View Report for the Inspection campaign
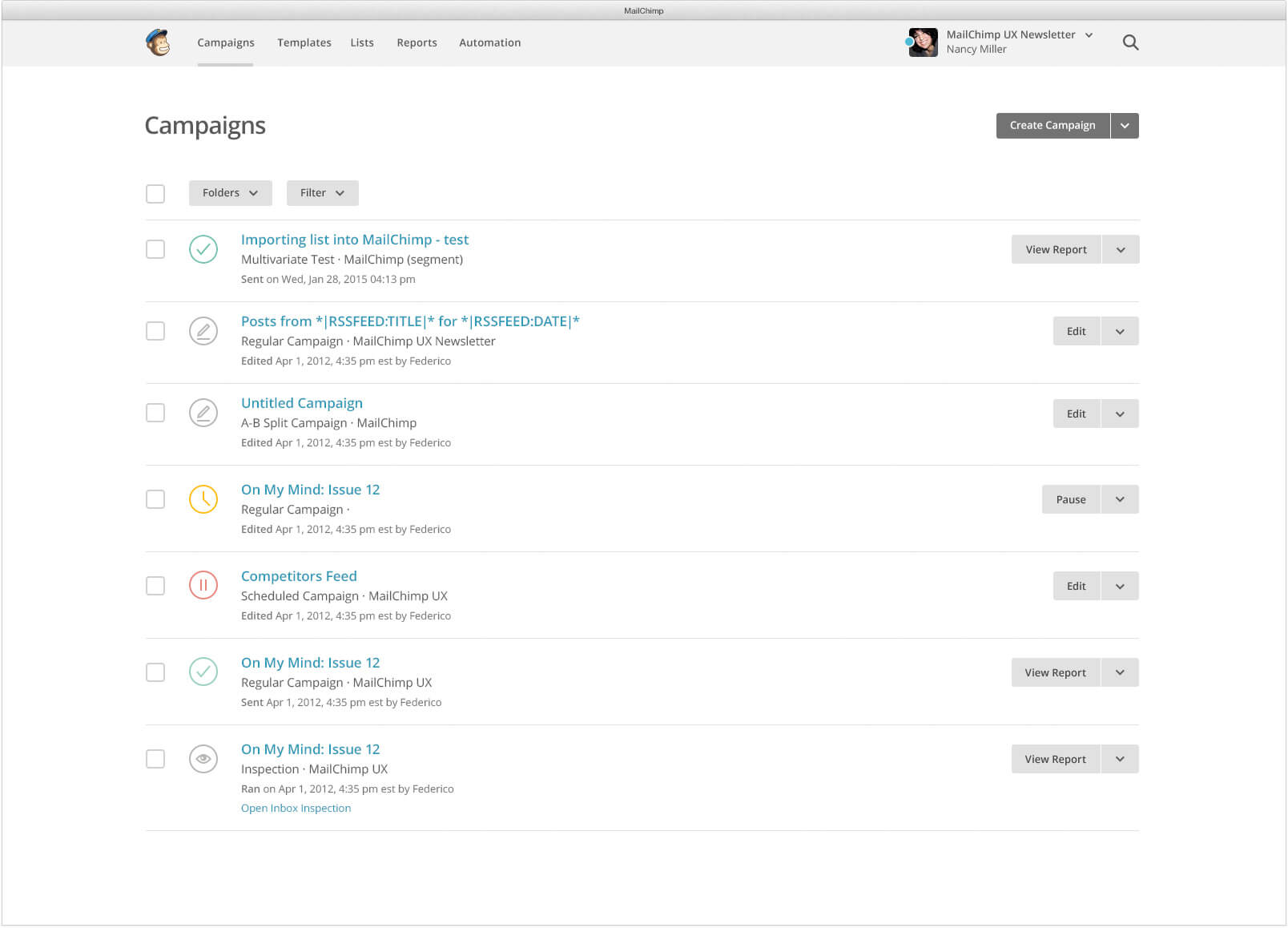 coord(1056,759)
